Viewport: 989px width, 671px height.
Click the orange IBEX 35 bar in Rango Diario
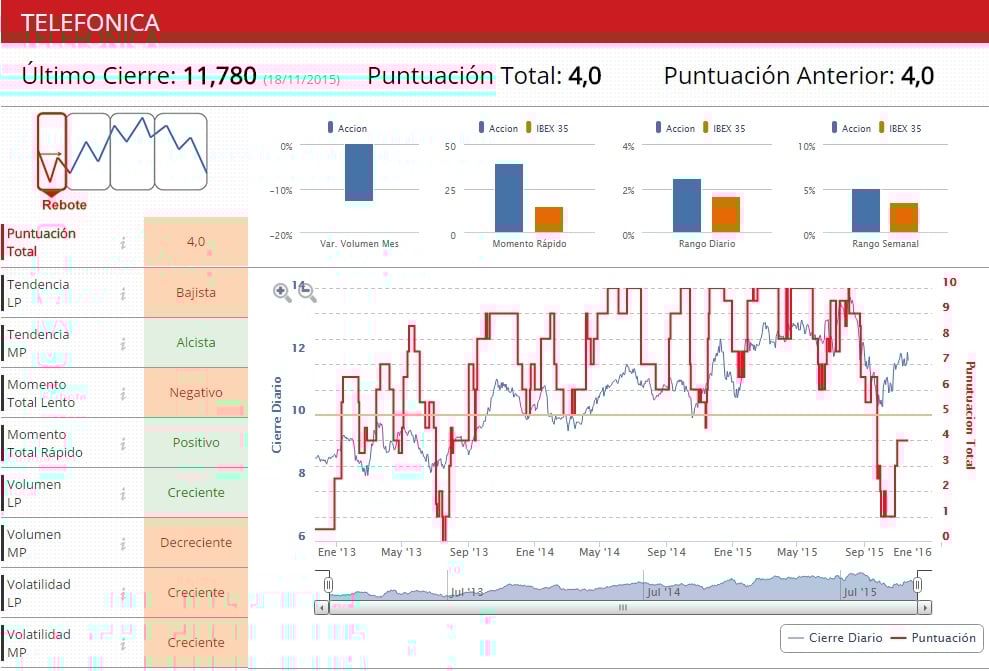[726, 214]
